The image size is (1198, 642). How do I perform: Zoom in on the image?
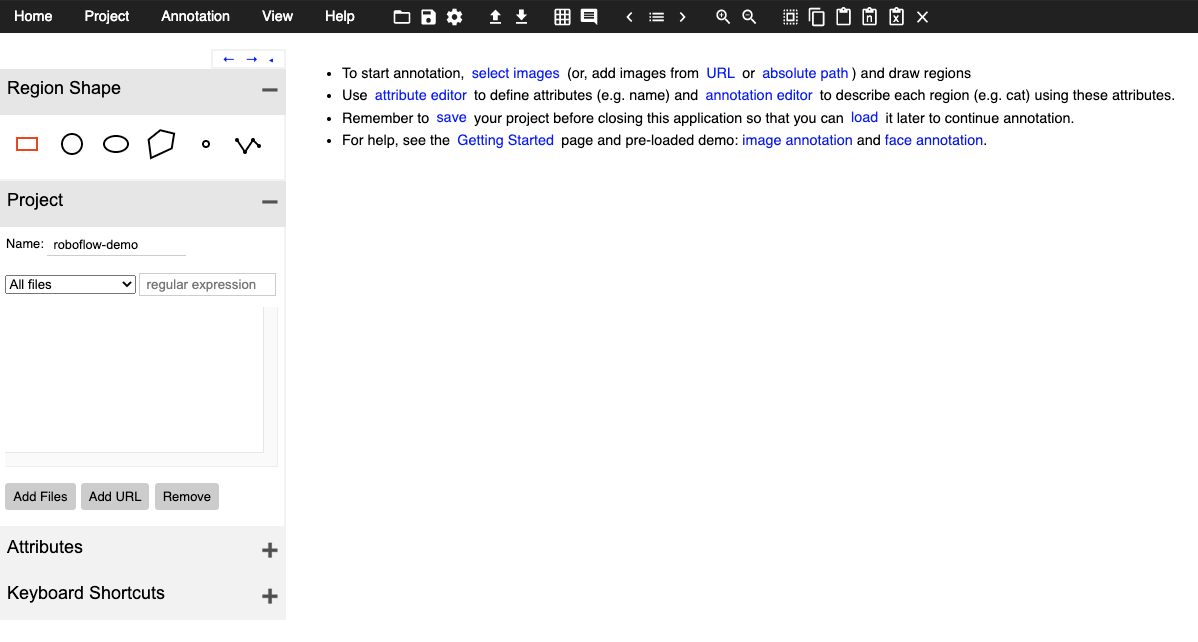(723, 17)
